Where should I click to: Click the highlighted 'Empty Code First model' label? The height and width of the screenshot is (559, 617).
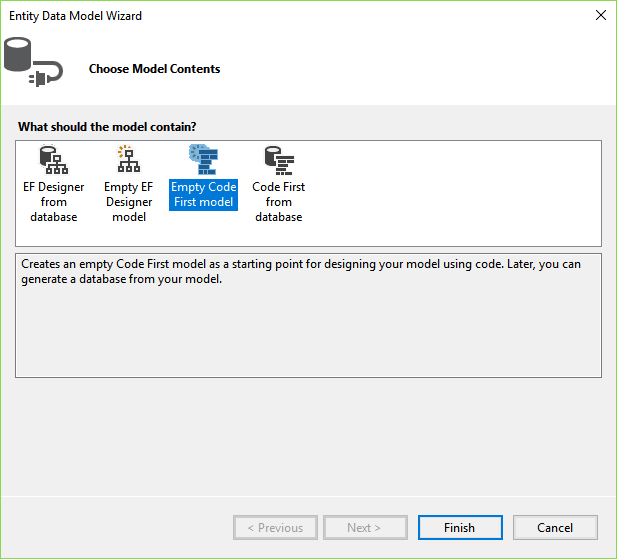point(203,195)
